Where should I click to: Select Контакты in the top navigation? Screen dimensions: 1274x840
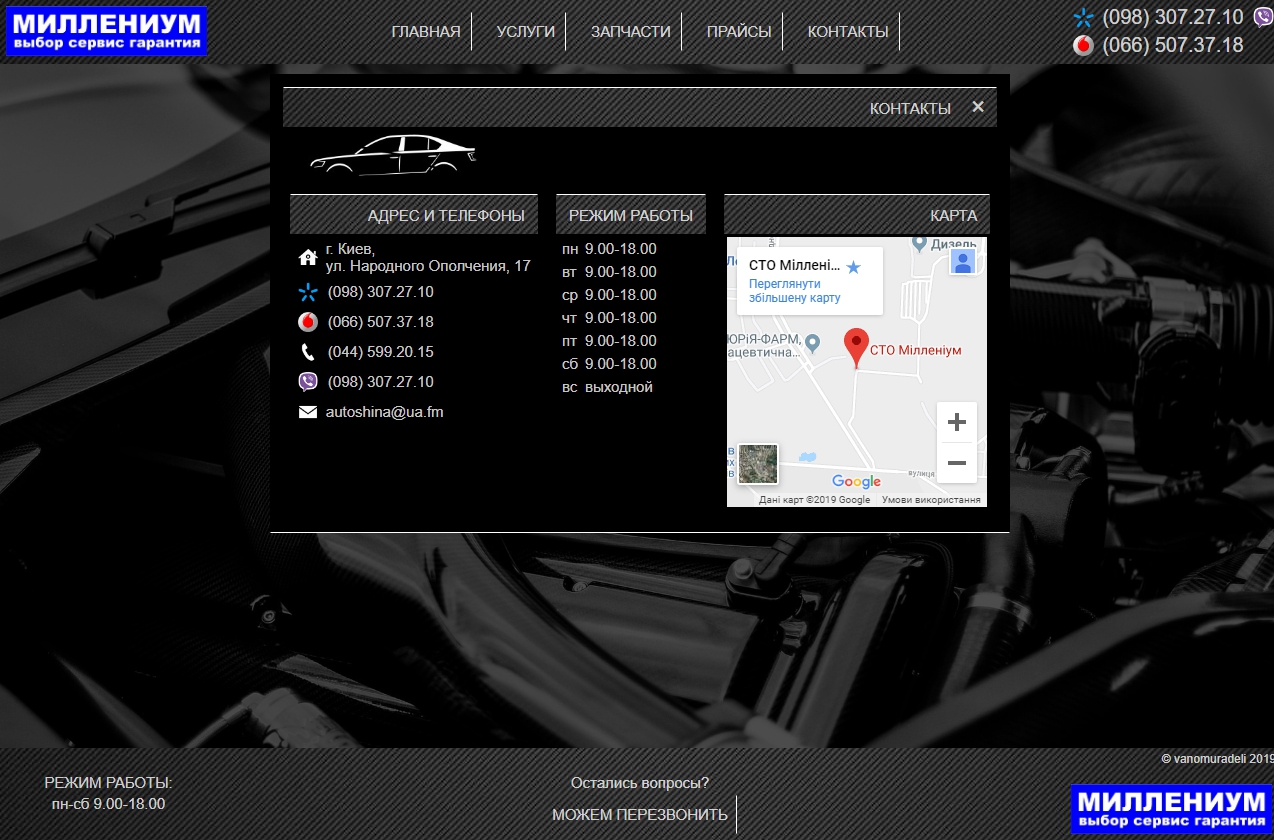[x=848, y=32]
